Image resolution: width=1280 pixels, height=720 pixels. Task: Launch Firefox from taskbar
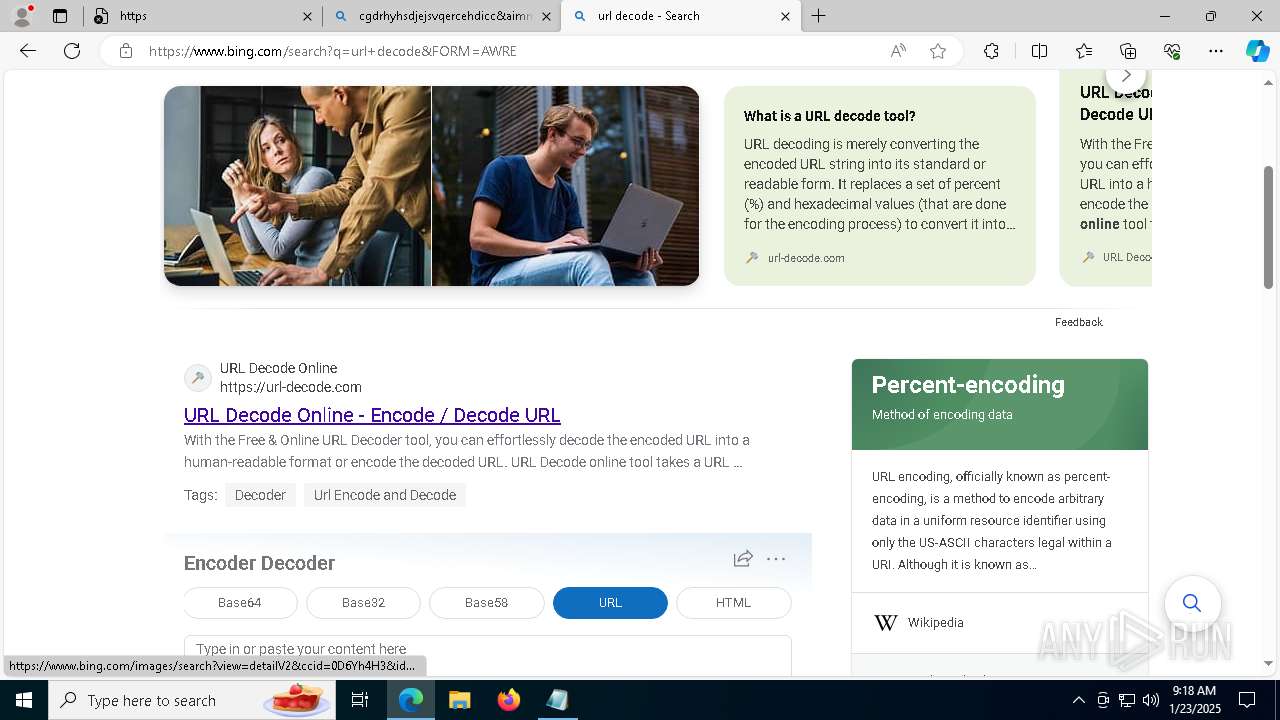pos(508,700)
